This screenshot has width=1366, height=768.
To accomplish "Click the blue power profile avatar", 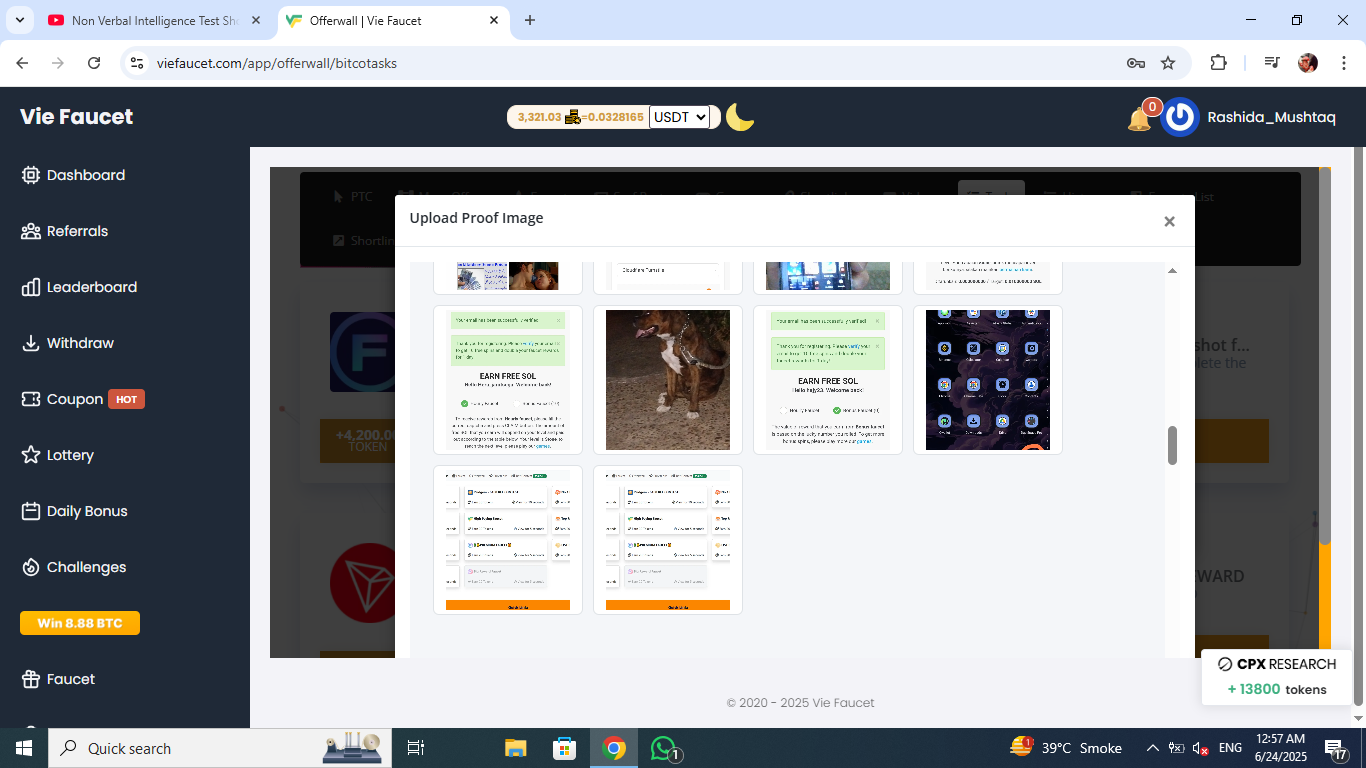I will point(1180,117).
